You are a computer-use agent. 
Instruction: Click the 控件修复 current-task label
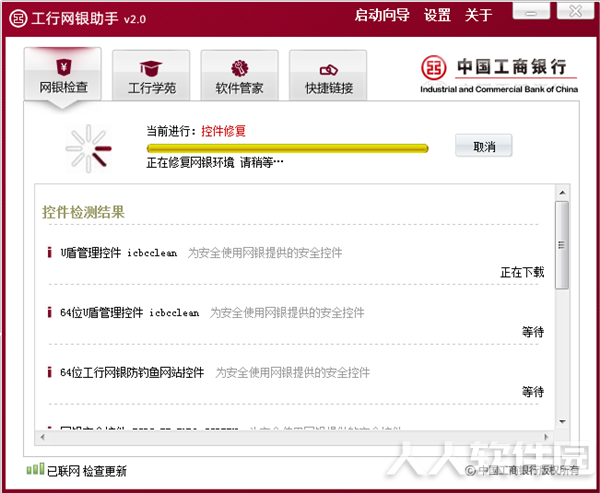pos(223,131)
